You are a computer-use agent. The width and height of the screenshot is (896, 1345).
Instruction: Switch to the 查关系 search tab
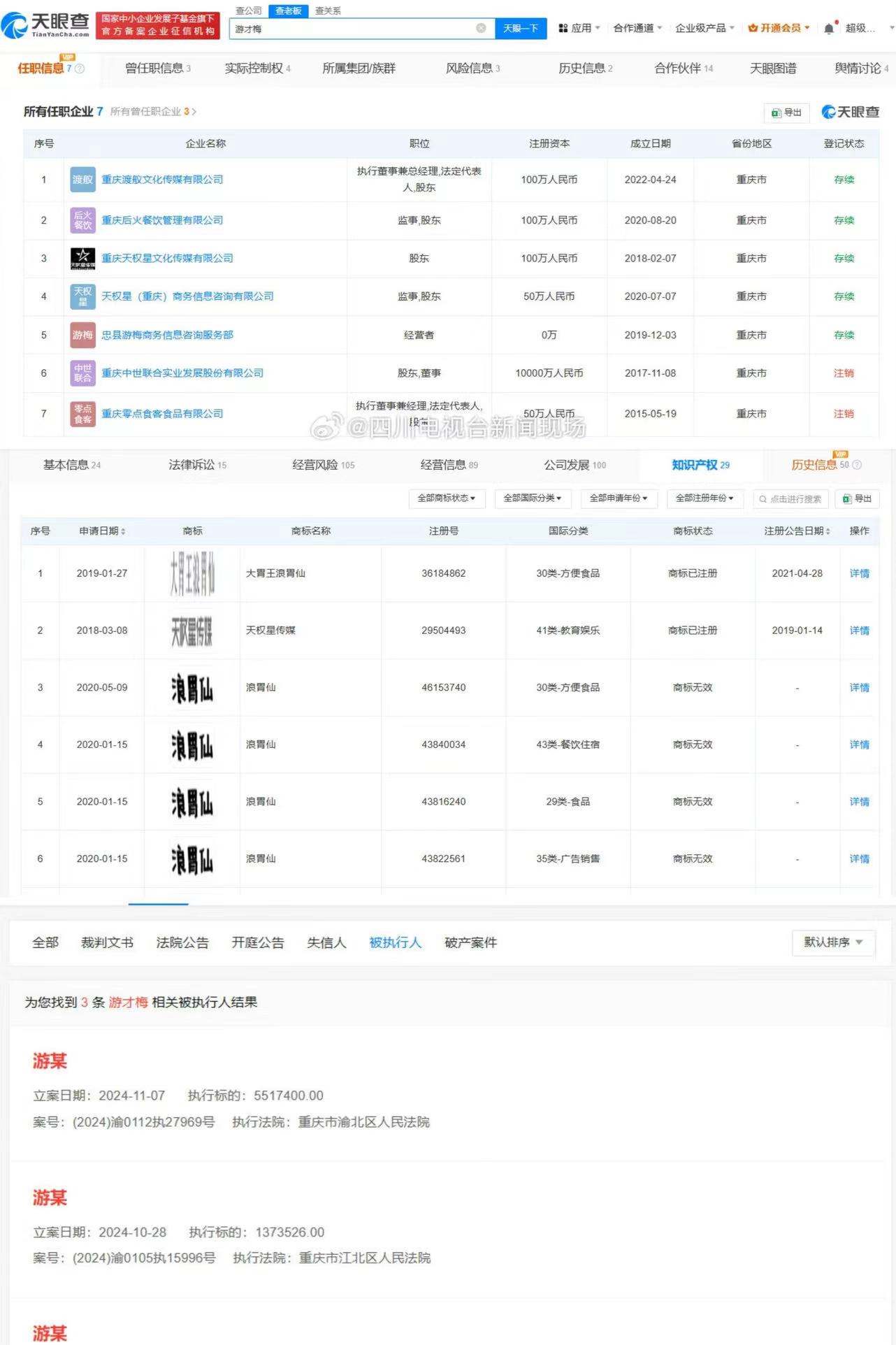pos(328,10)
